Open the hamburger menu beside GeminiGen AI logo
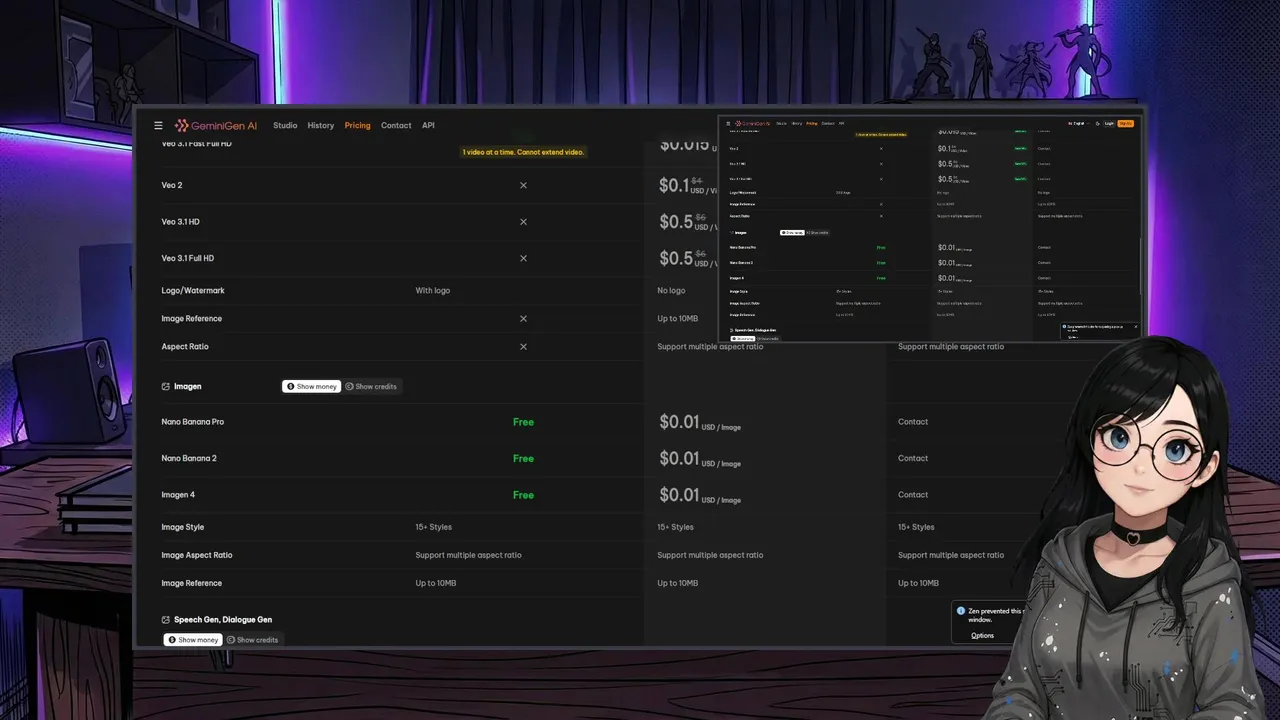Image resolution: width=1280 pixels, height=720 pixels. click(158, 125)
